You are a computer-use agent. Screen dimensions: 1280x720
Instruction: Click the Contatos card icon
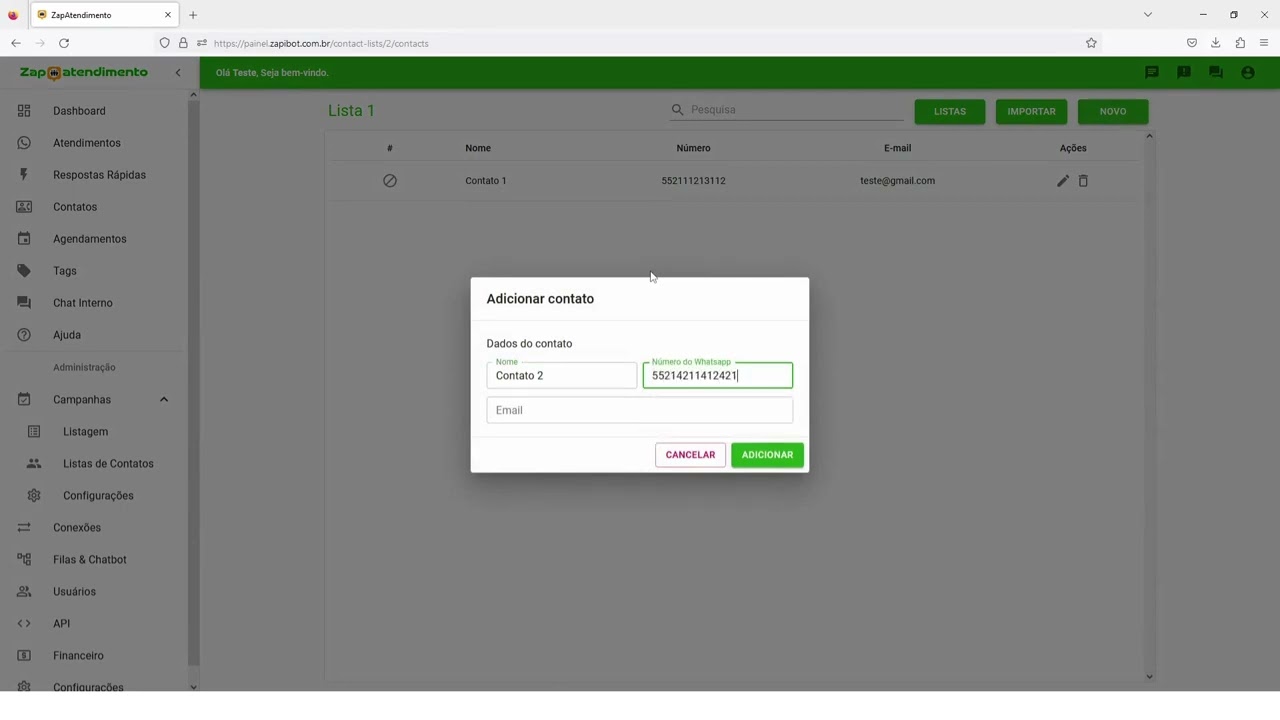point(24,207)
